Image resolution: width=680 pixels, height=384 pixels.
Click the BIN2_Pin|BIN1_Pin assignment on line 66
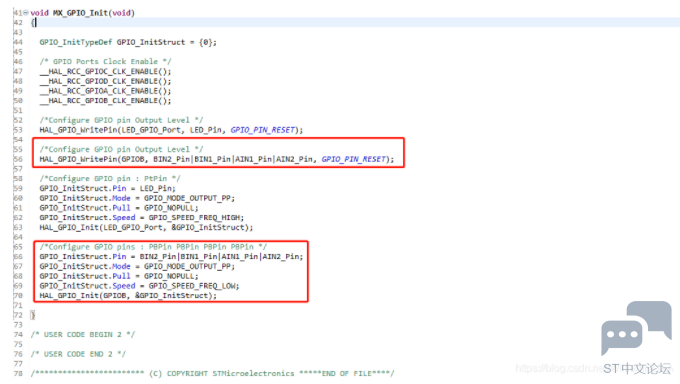[171, 256]
